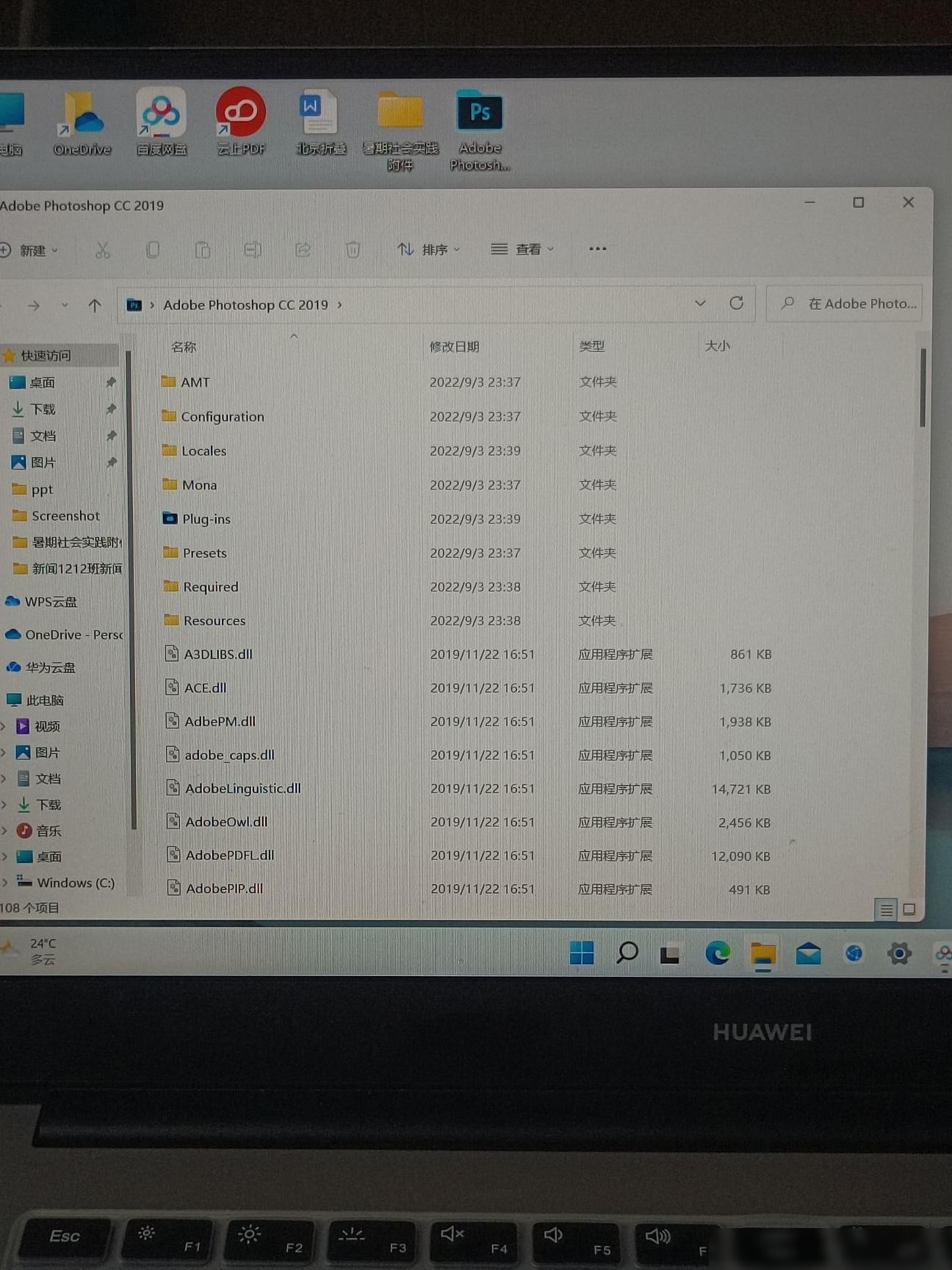The width and height of the screenshot is (952, 1270).
Task: Open Settings gear on taskbar
Action: coord(899,954)
